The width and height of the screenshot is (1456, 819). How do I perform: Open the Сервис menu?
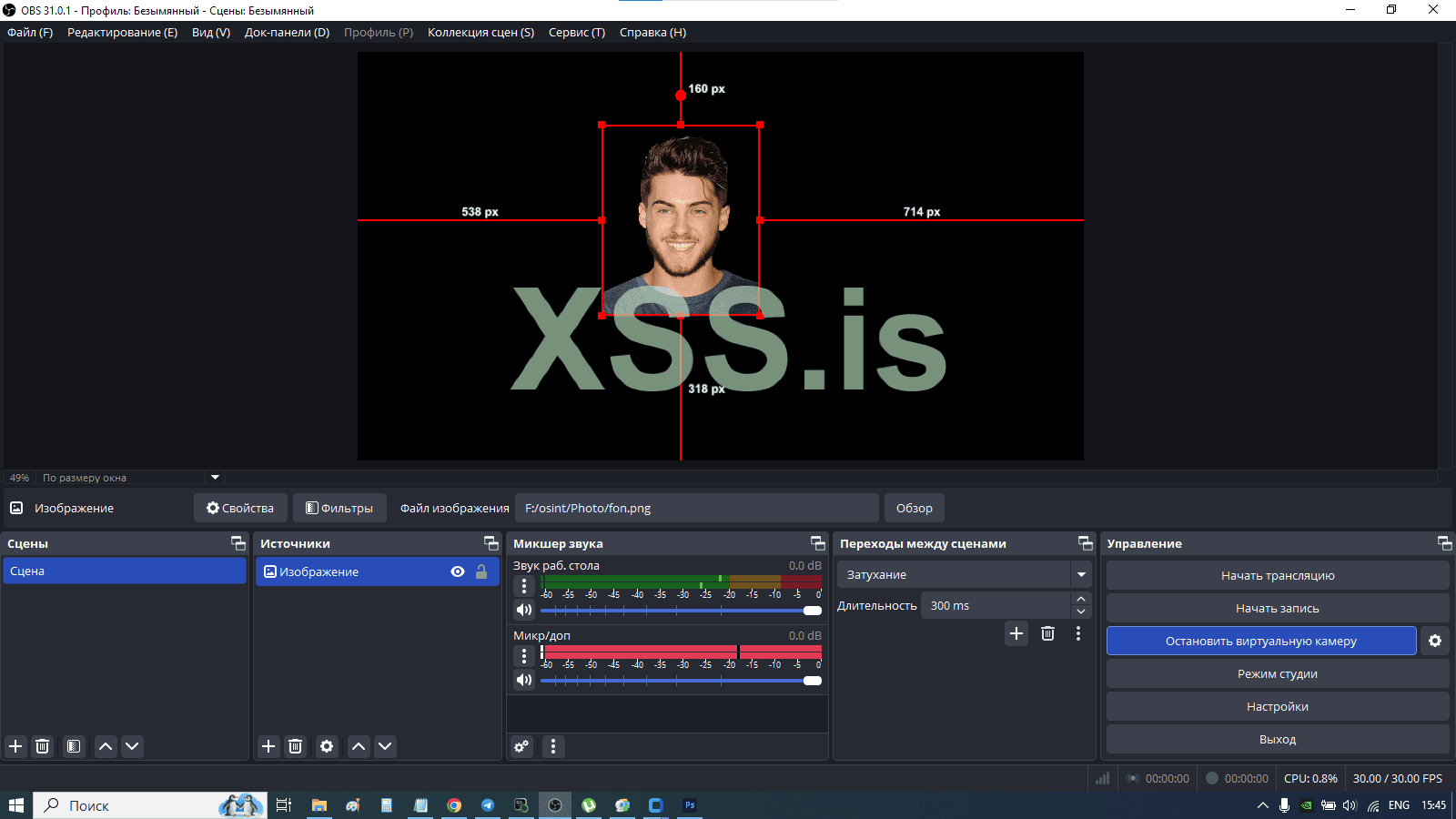click(x=576, y=32)
